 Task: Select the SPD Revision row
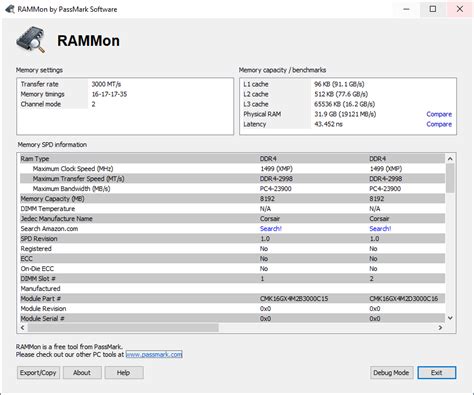[x=232, y=239]
